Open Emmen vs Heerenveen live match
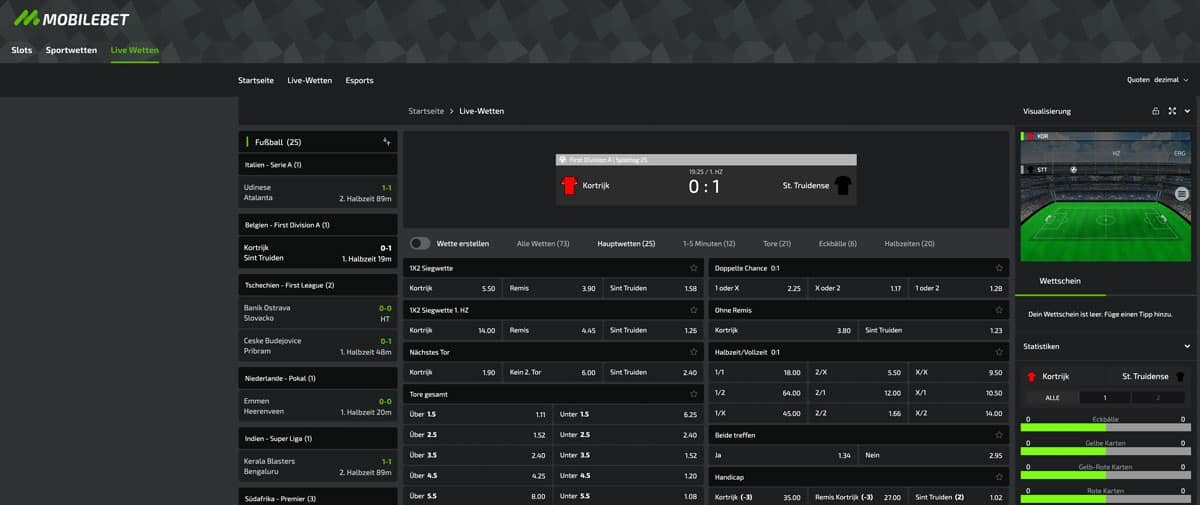Image resolution: width=1200 pixels, height=505 pixels. coord(318,406)
